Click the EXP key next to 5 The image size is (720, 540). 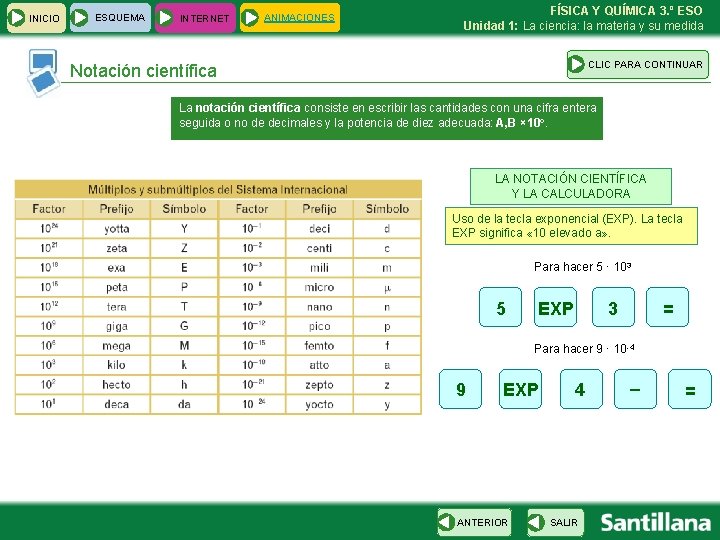pos(556,307)
